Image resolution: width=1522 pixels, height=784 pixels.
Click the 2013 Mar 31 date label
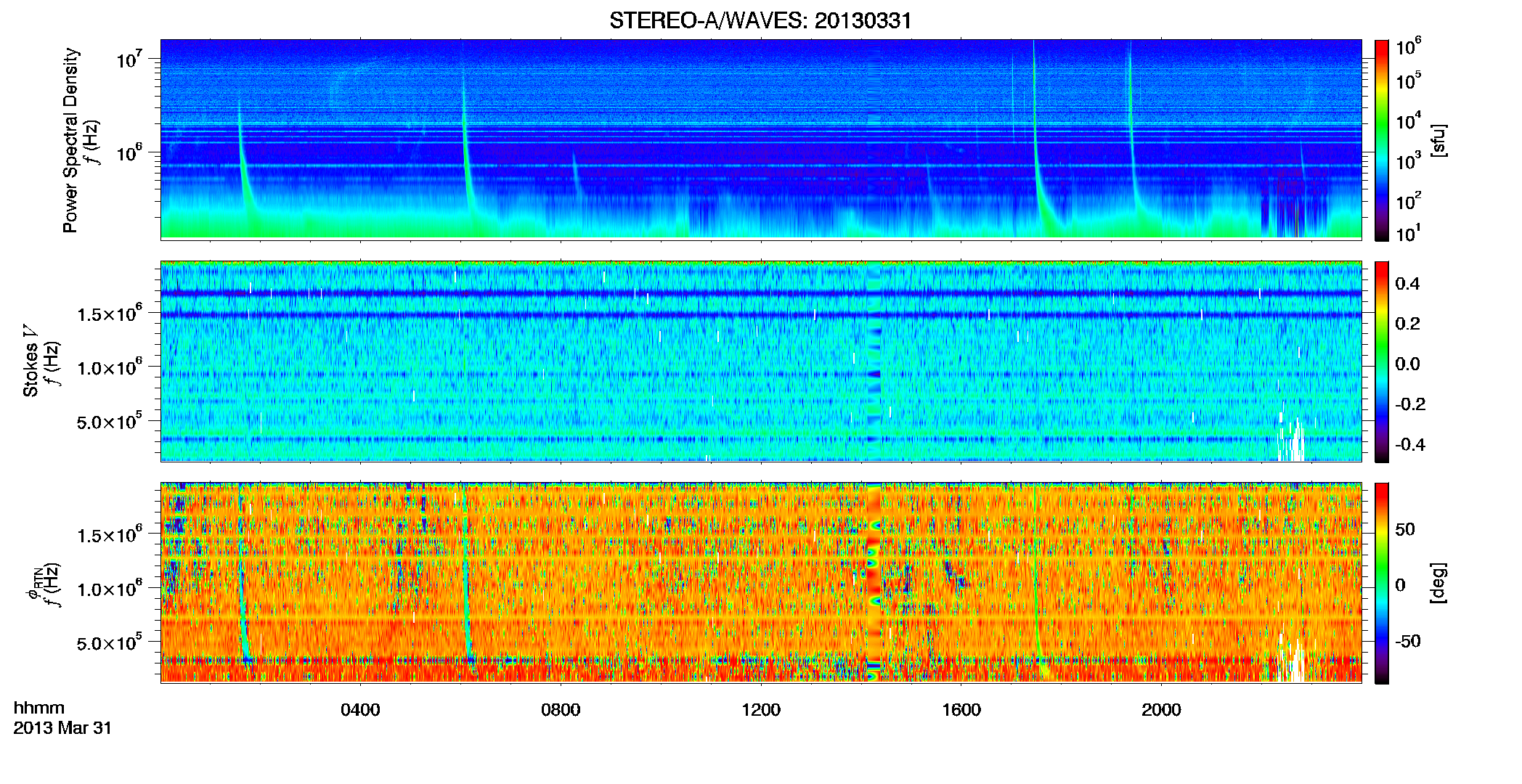point(62,728)
